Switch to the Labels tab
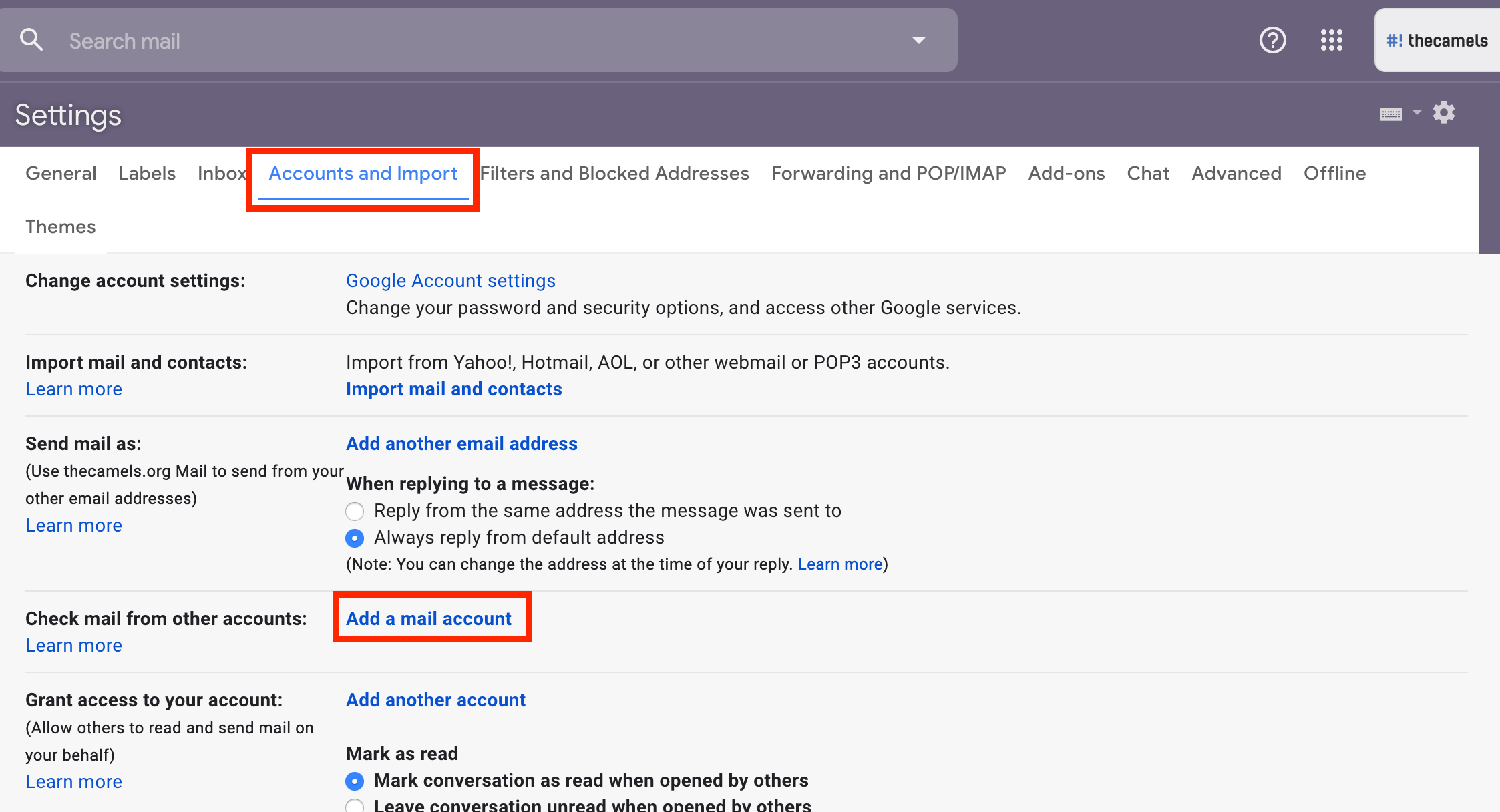This screenshot has width=1500, height=812. pyautogui.click(x=147, y=173)
